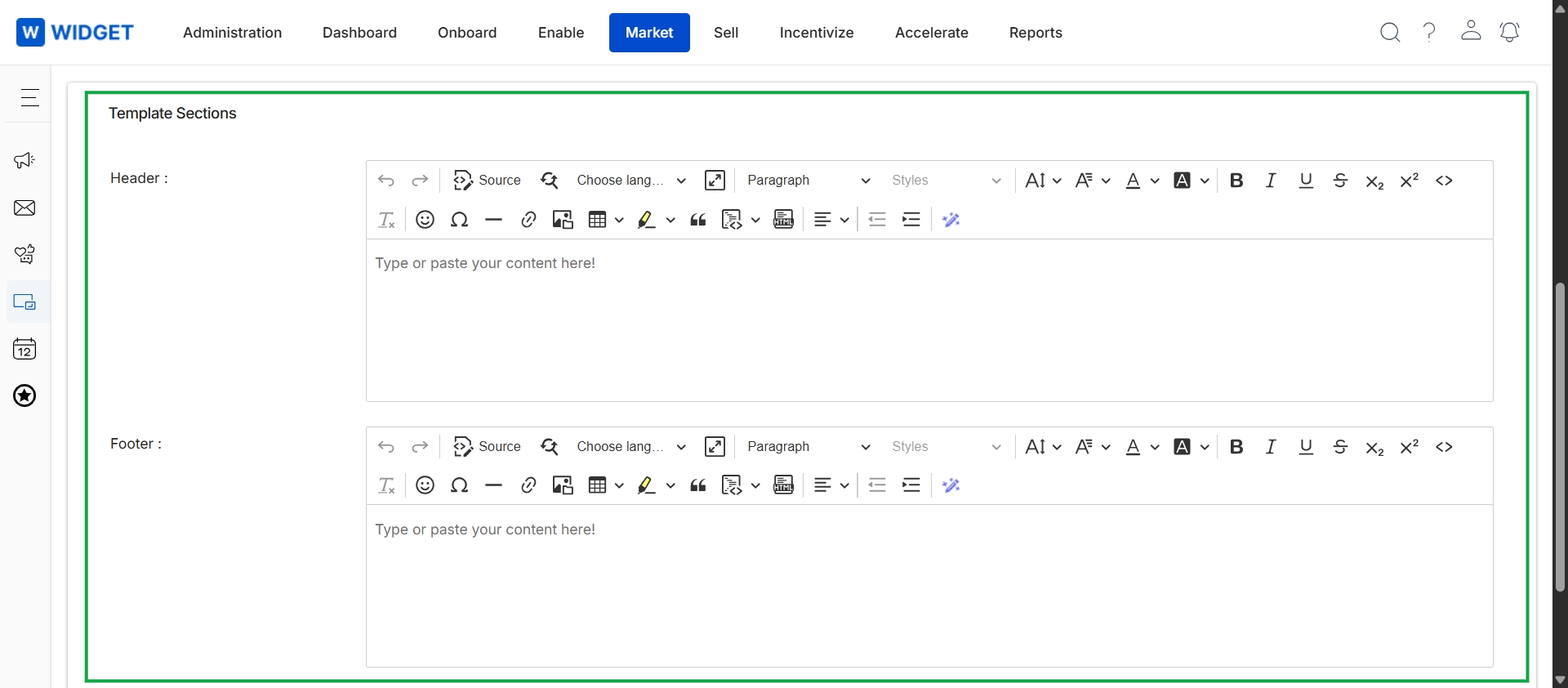Toggle superscript in Header editor
This screenshot has height=688, width=1568.
click(1410, 181)
